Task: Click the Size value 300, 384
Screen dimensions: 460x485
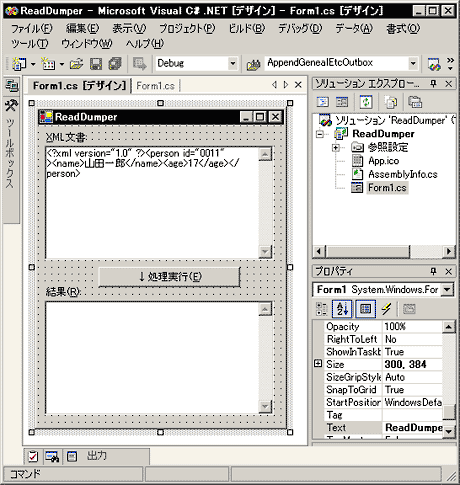Action: 413,364
